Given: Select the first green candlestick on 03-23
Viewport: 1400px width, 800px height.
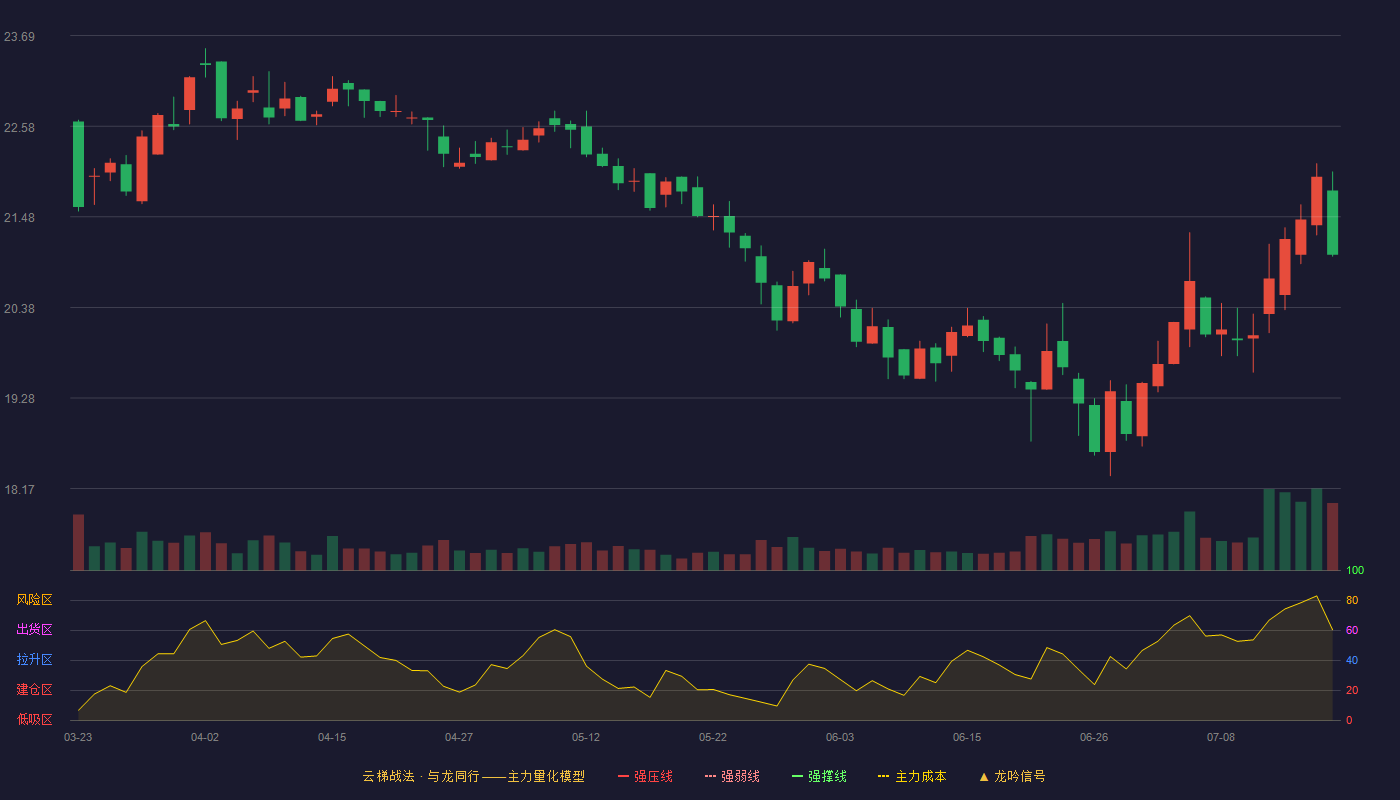Looking at the screenshot, I should tap(78, 165).
